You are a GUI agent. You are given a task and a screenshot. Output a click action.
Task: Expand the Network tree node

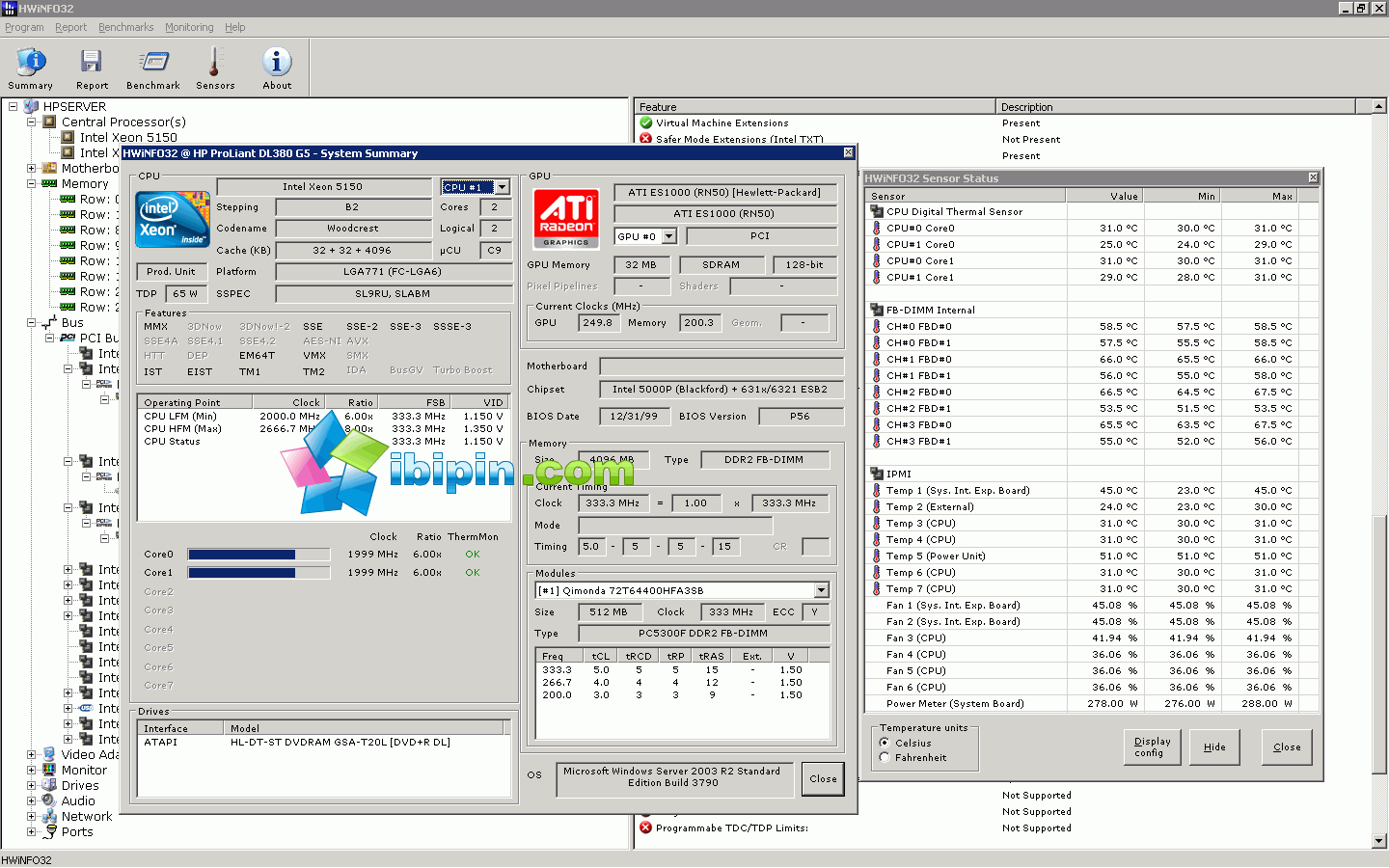point(32,816)
